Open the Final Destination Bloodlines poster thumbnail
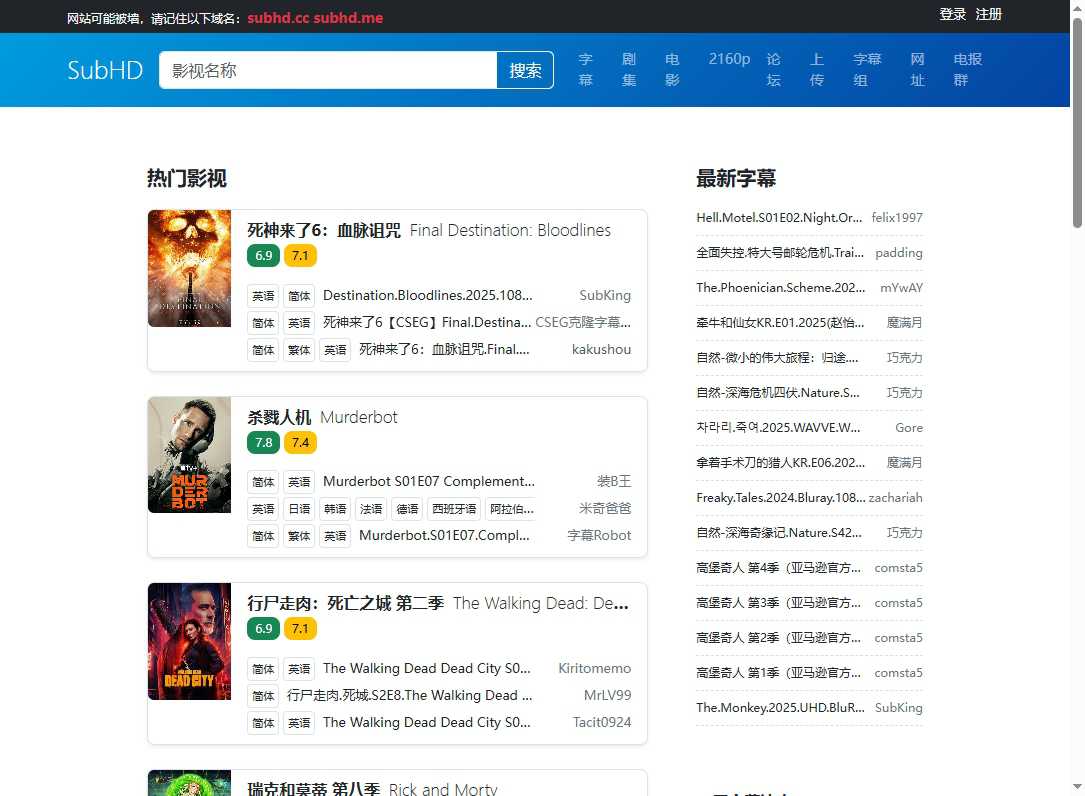 pyautogui.click(x=190, y=269)
